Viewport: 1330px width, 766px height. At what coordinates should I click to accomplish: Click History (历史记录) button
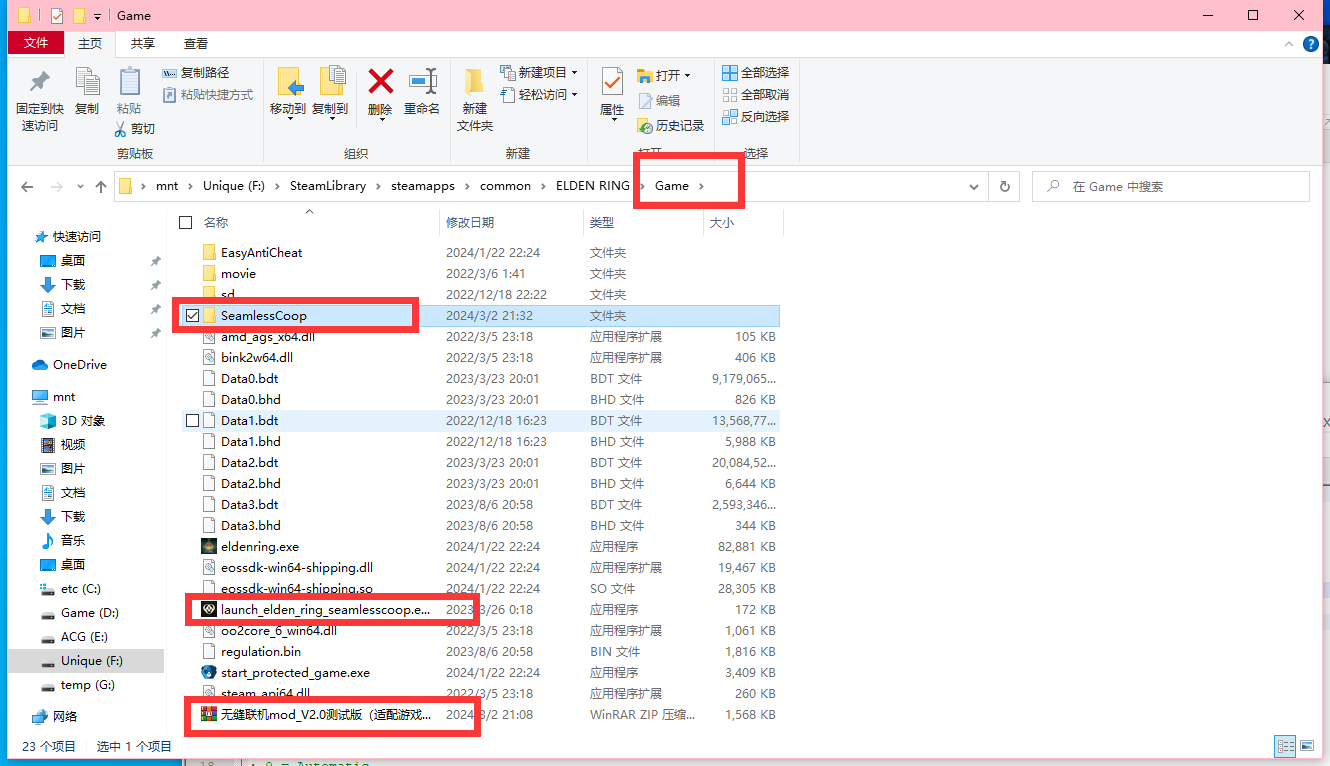[671, 126]
